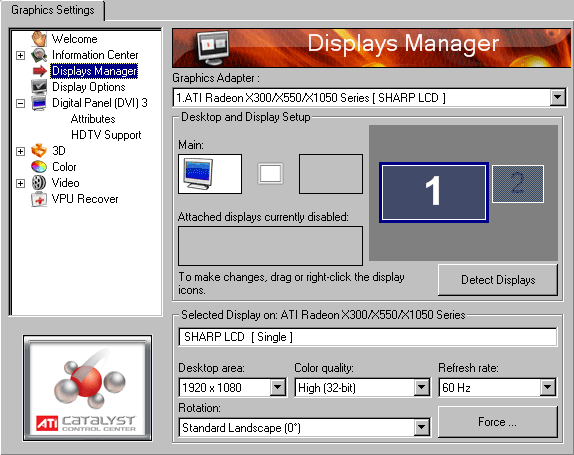Viewport: 574px width, 455px height.
Task: Collapse the Digital Panel (DVI) 3 node
Action: 20,103
